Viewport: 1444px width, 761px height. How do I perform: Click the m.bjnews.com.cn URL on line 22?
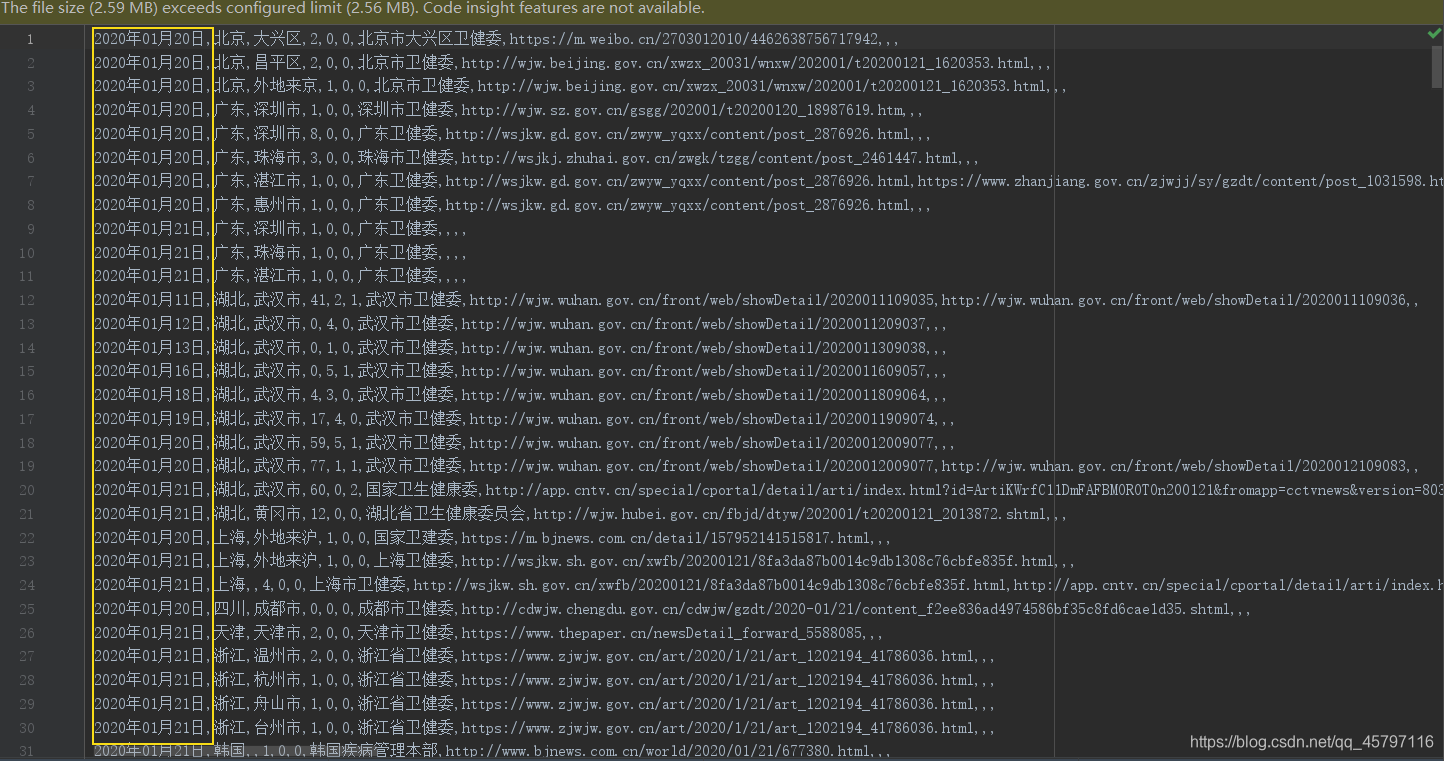tap(666, 538)
